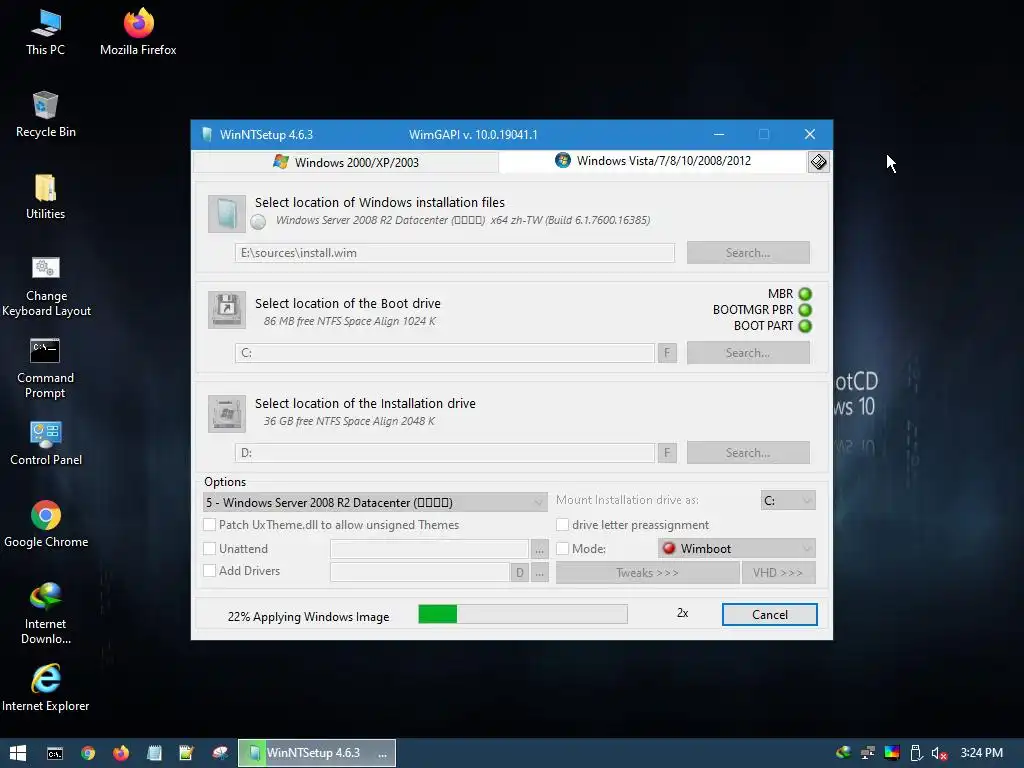Click the WinNTSetup 4.6.3 taskbar button
This screenshot has width=1024, height=768.
tap(317, 753)
